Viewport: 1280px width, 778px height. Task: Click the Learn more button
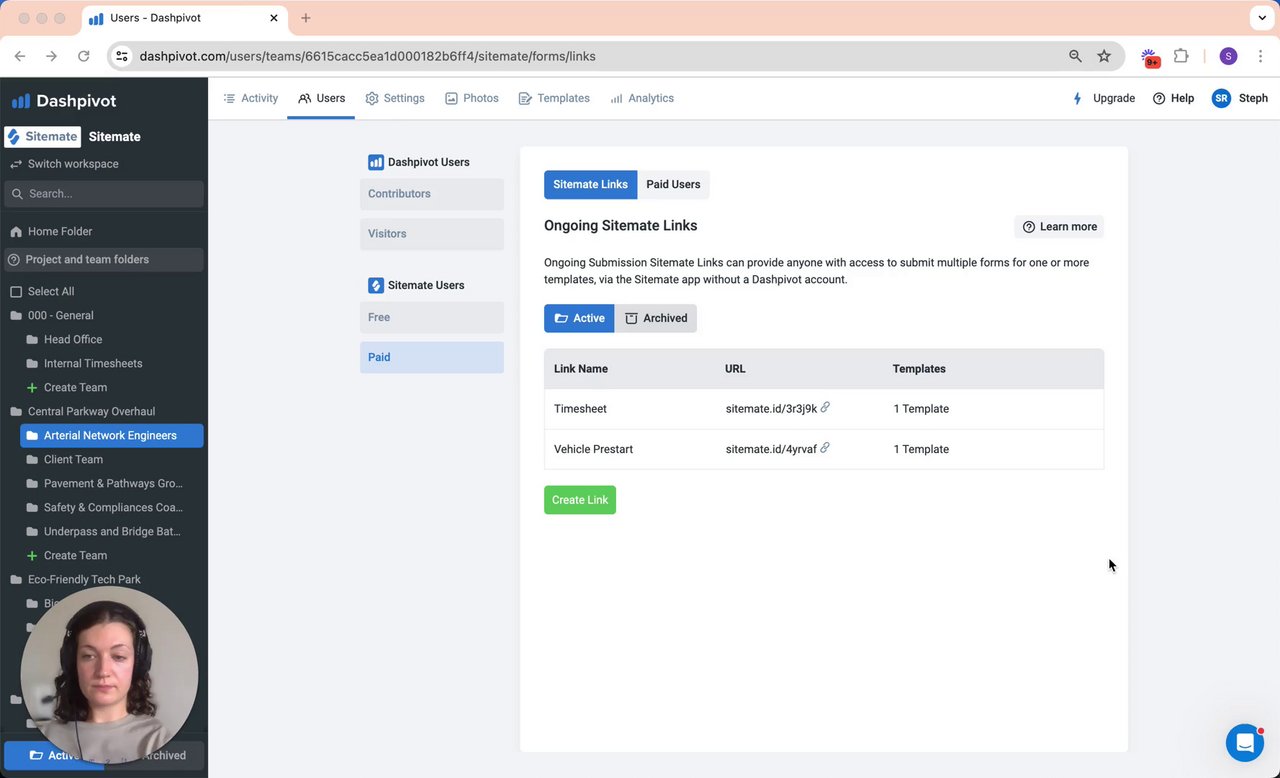pyautogui.click(x=1059, y=226)
